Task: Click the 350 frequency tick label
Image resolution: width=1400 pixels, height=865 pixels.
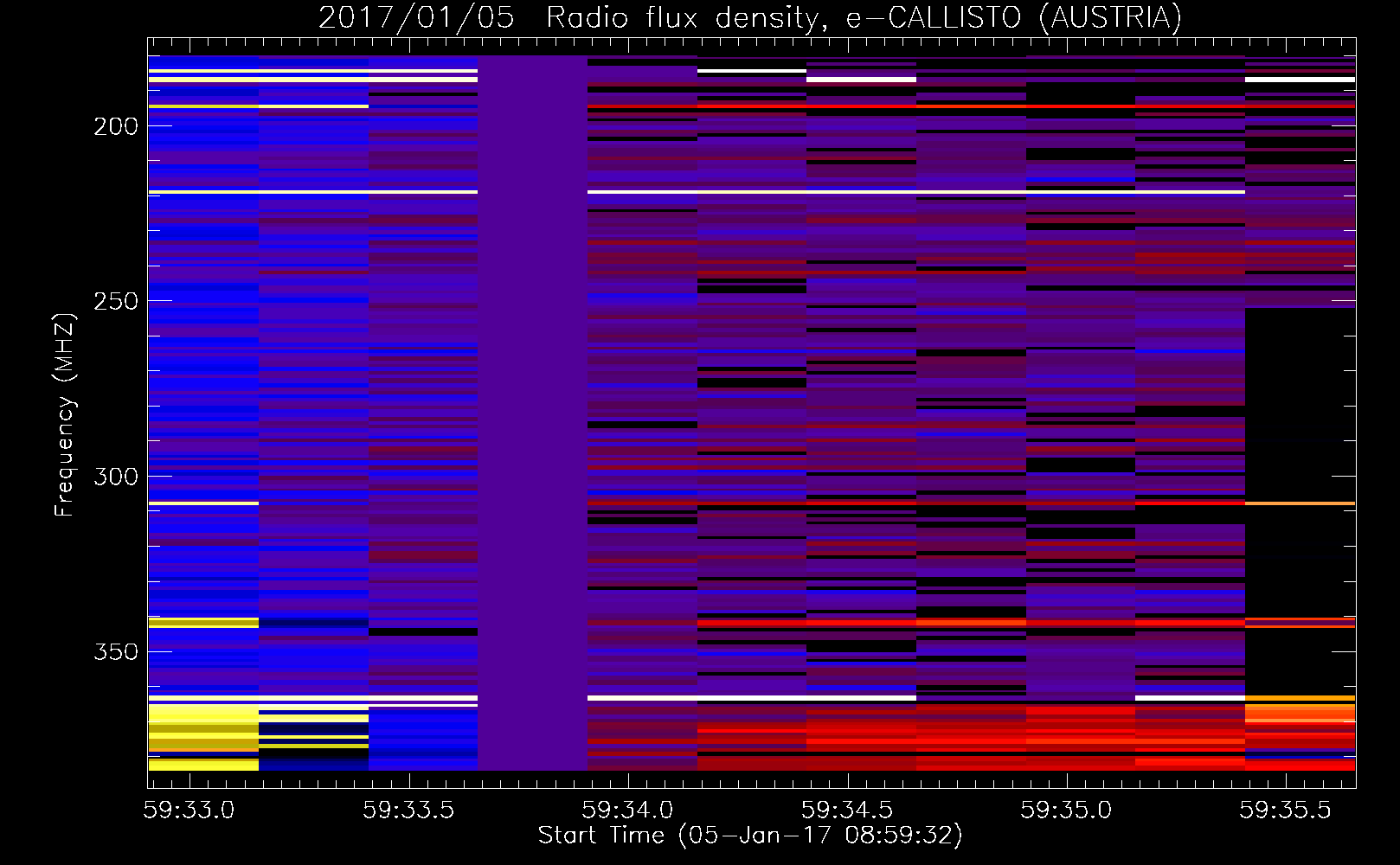Action: pos(116,651)
